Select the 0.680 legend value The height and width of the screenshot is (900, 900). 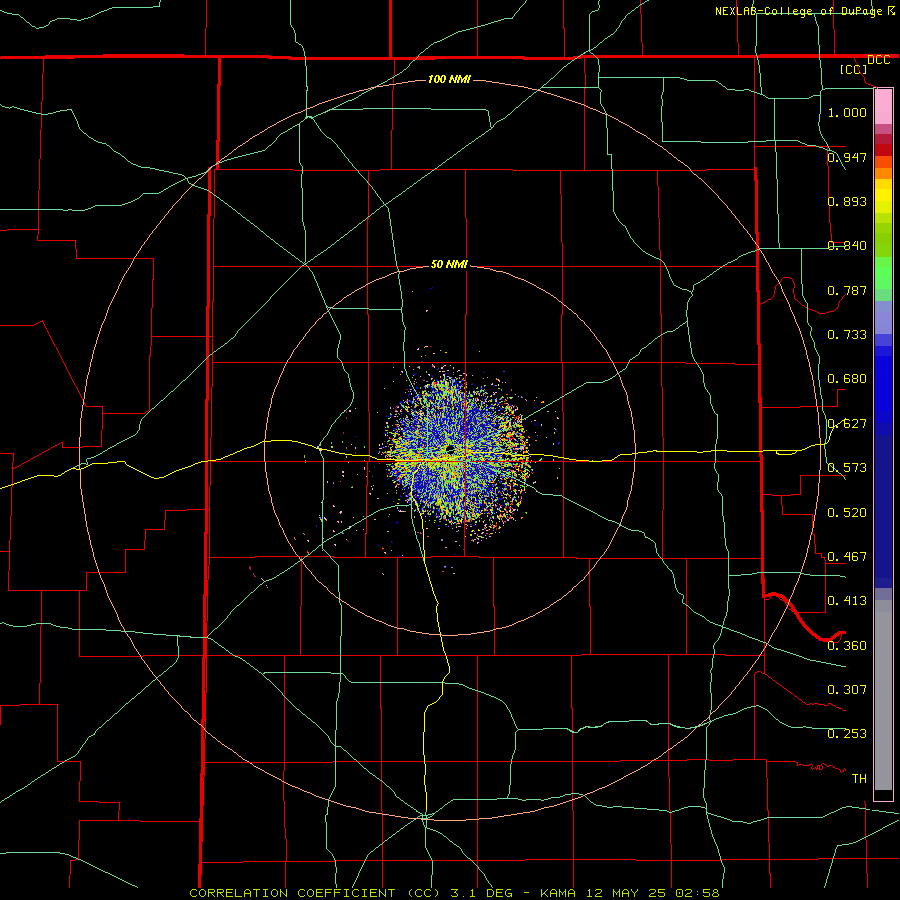(847, 379)
